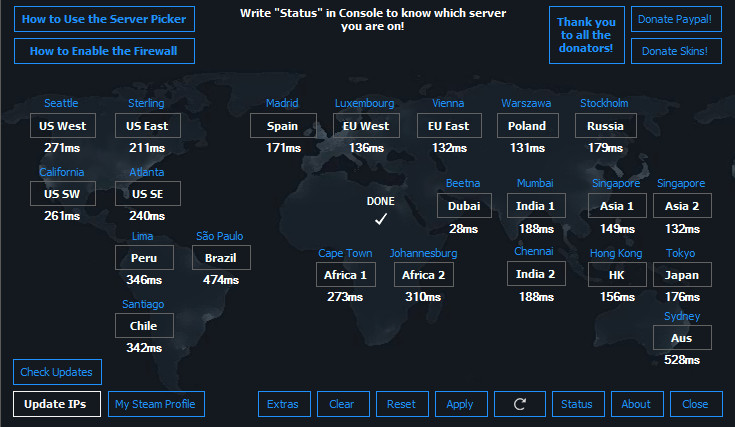Viewport: 735px width, 427px height.
Task: Click Donate Paypal button
Action: (676, 19)
